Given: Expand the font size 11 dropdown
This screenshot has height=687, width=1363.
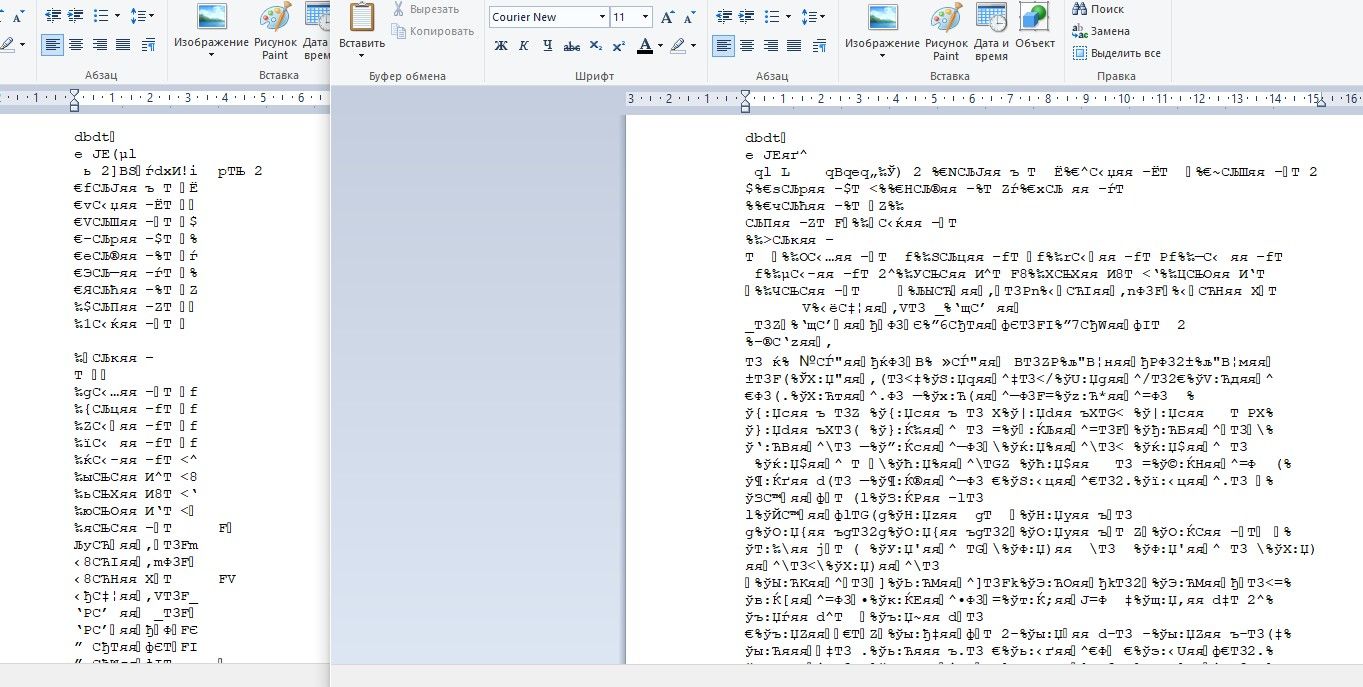Looking at the screenshot, I should [x=646, y=17].
